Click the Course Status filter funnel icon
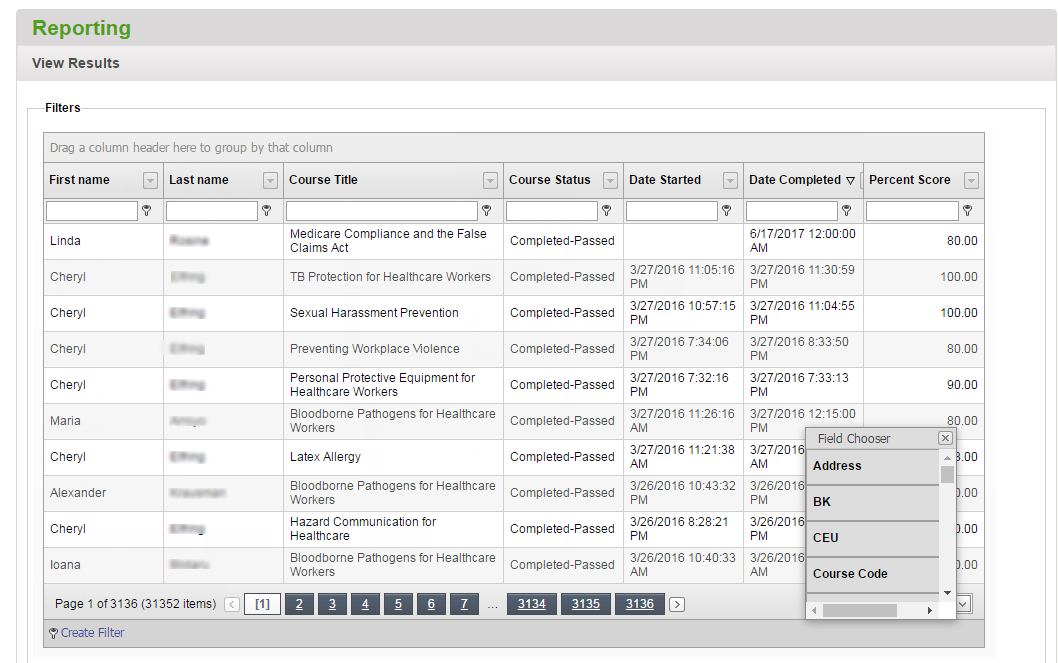 tap(606, 211)
